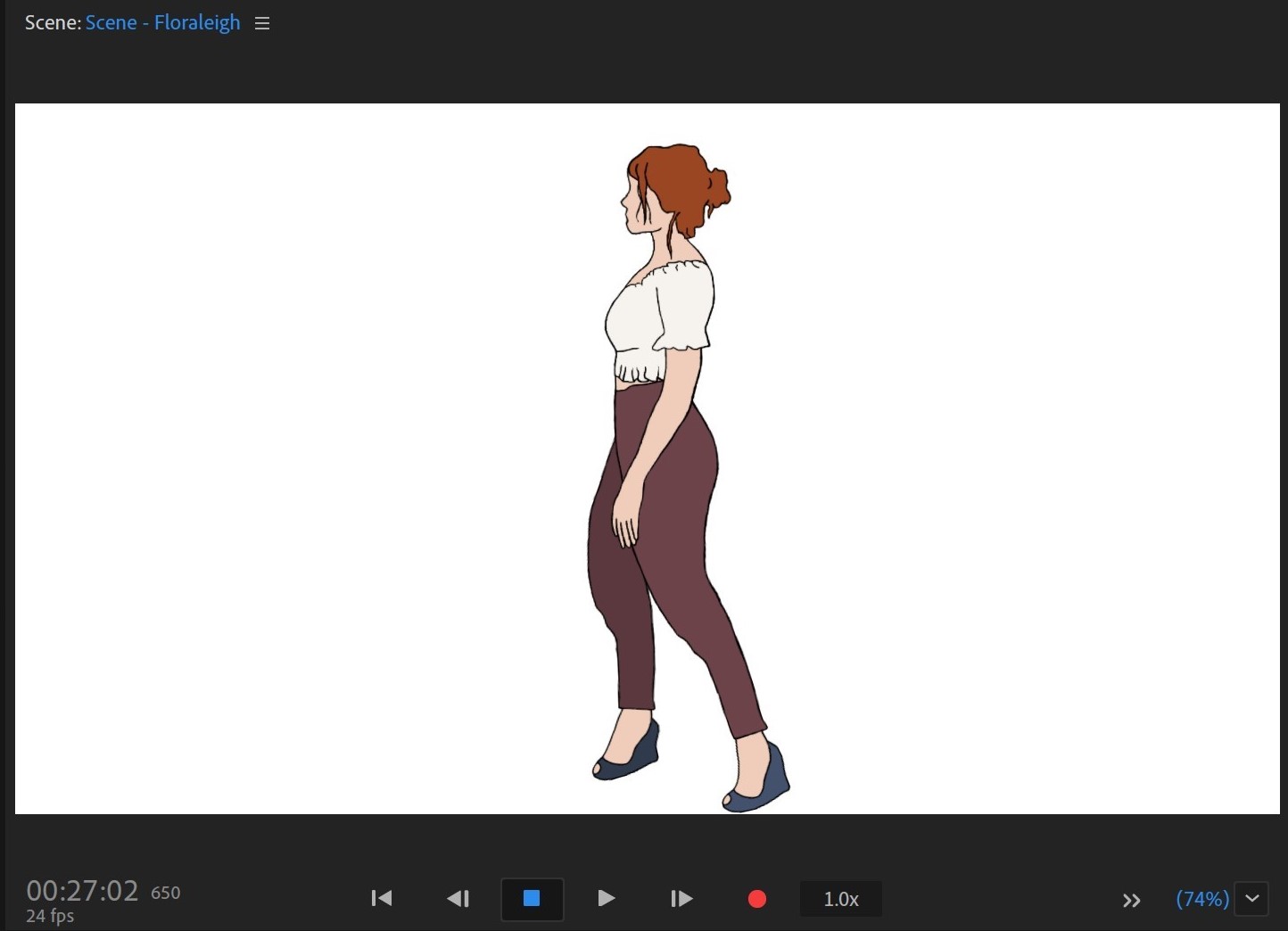Click the (74%) zoom percentage link
Viewport: 1288px width, 931px height.
pos(1201,899)
